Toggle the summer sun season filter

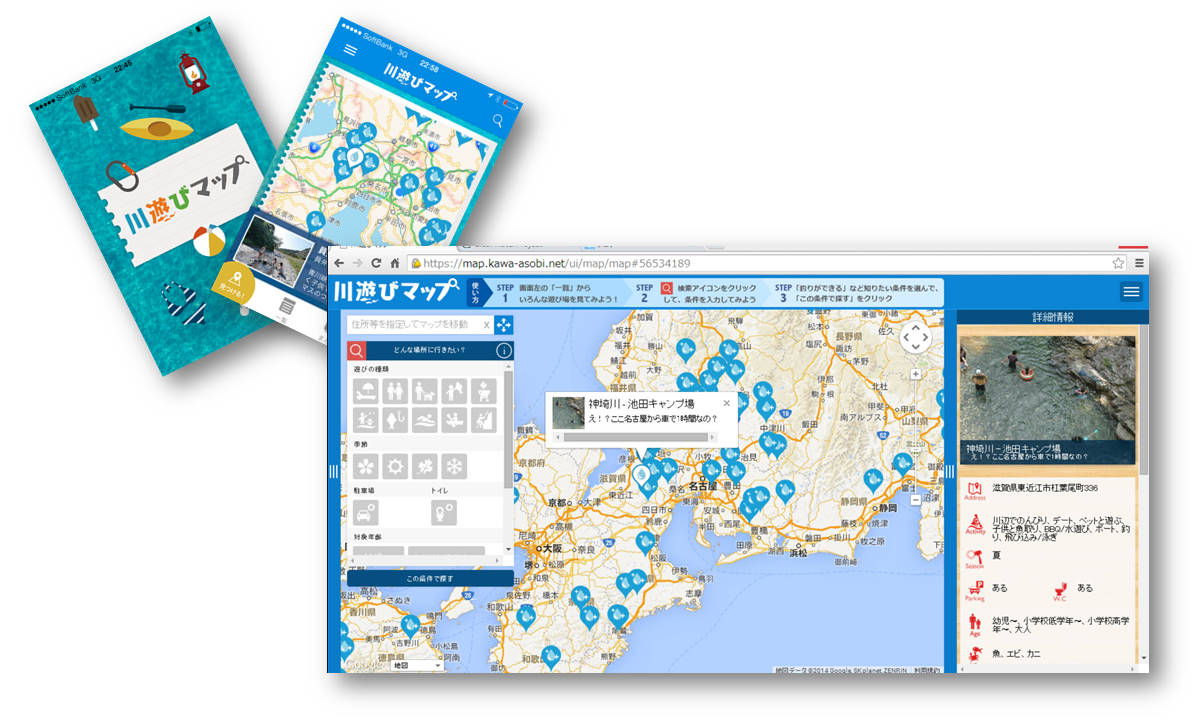(x=395, y=466)
